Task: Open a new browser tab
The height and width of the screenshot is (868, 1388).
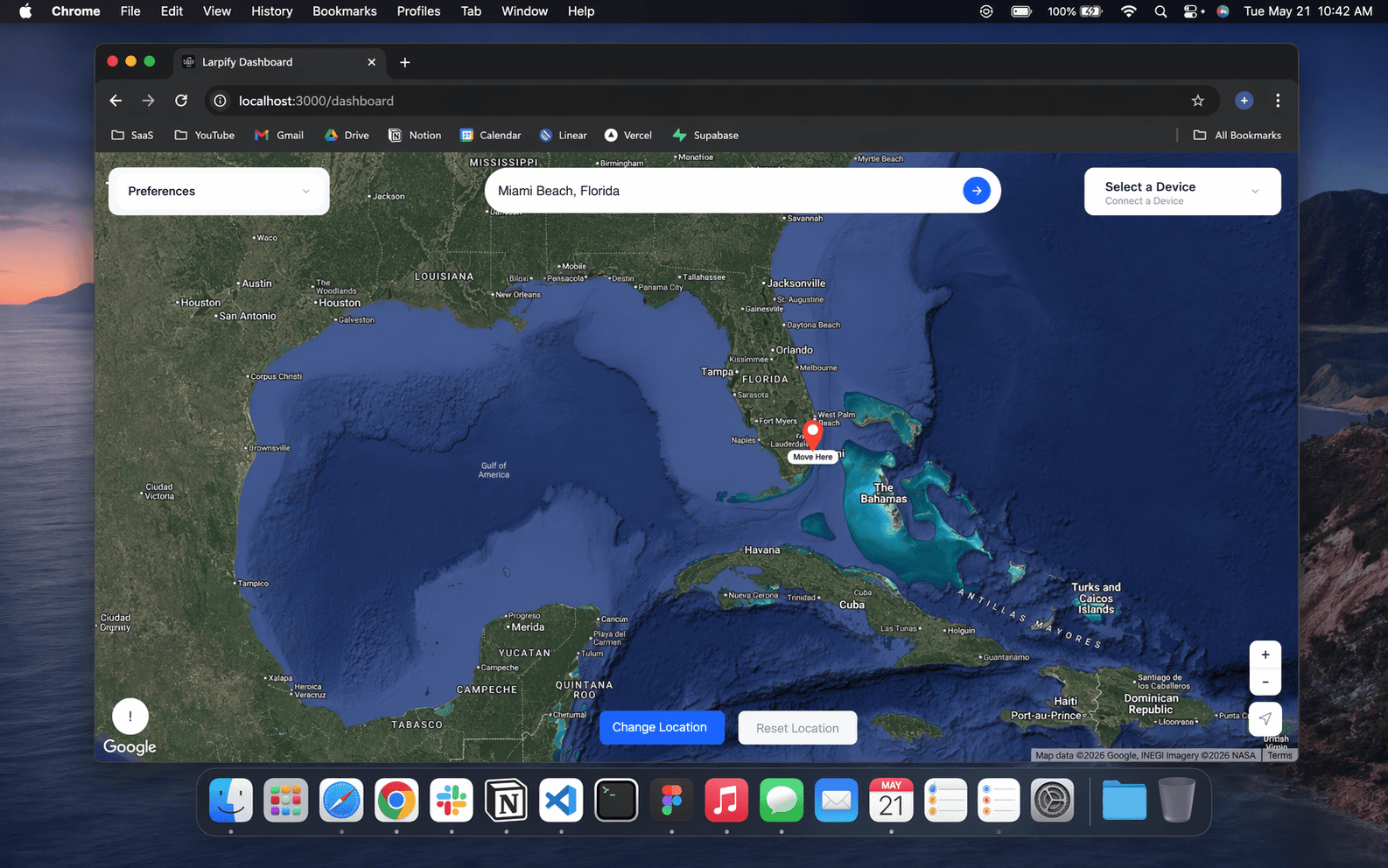Action: click(404, 62)
